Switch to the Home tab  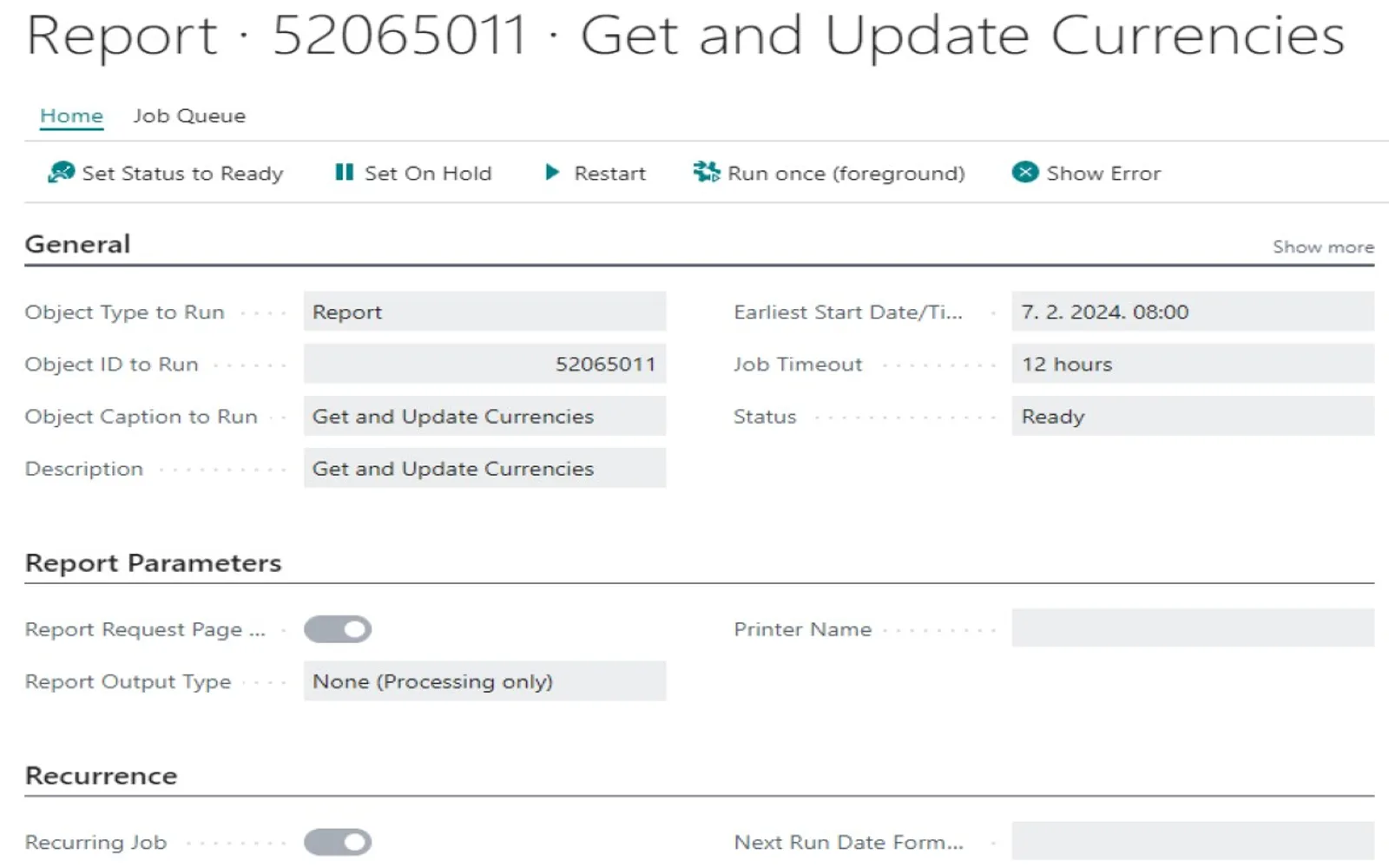pyautogui.click(x=71, y=115)
